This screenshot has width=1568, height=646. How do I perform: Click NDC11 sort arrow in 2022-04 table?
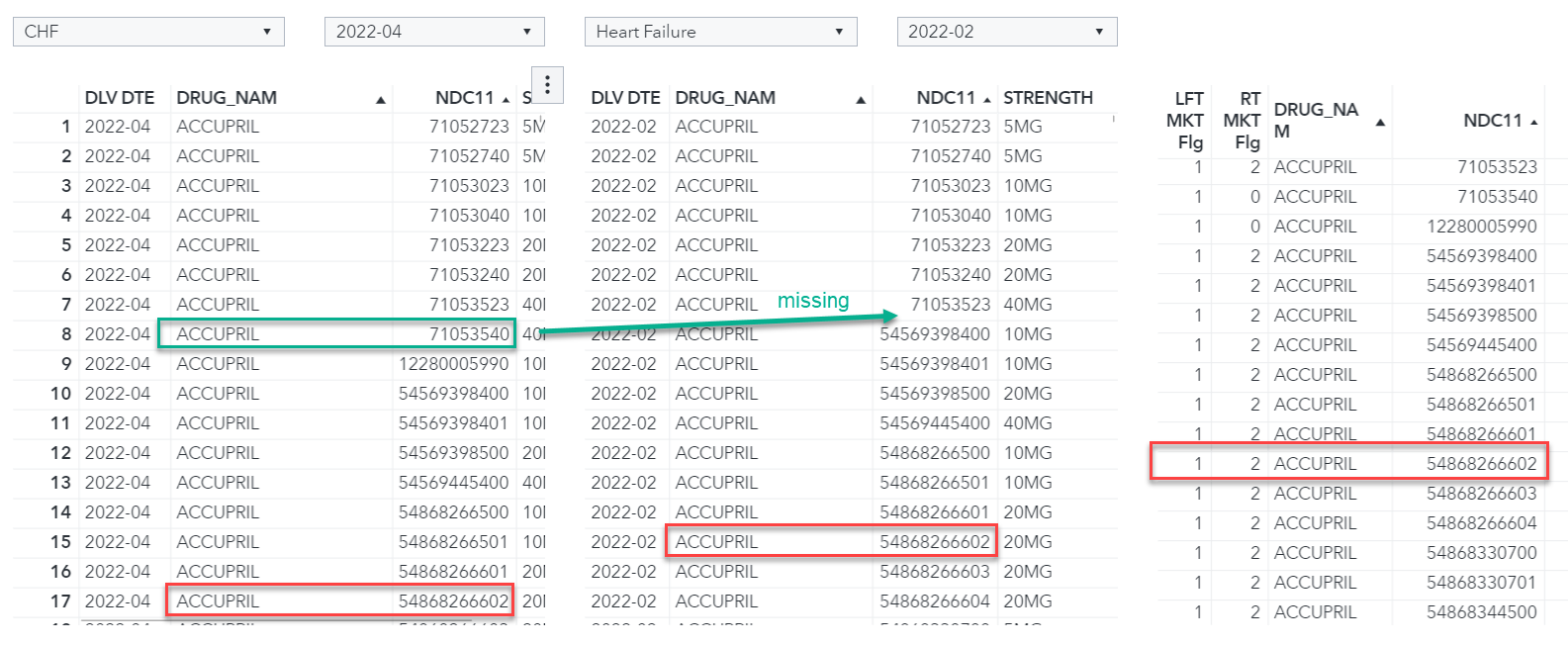click(506, 99)
